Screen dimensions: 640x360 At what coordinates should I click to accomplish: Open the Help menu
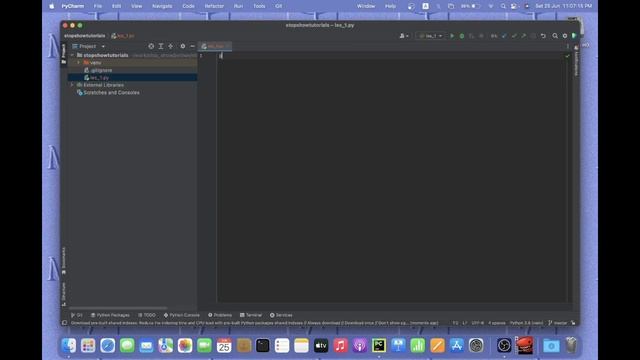(390, 6)
